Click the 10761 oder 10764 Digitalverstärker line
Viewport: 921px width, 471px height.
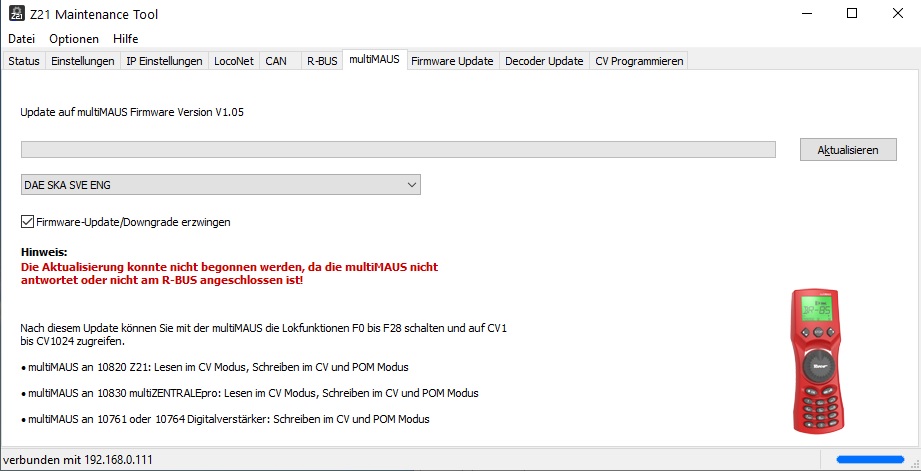225,419
